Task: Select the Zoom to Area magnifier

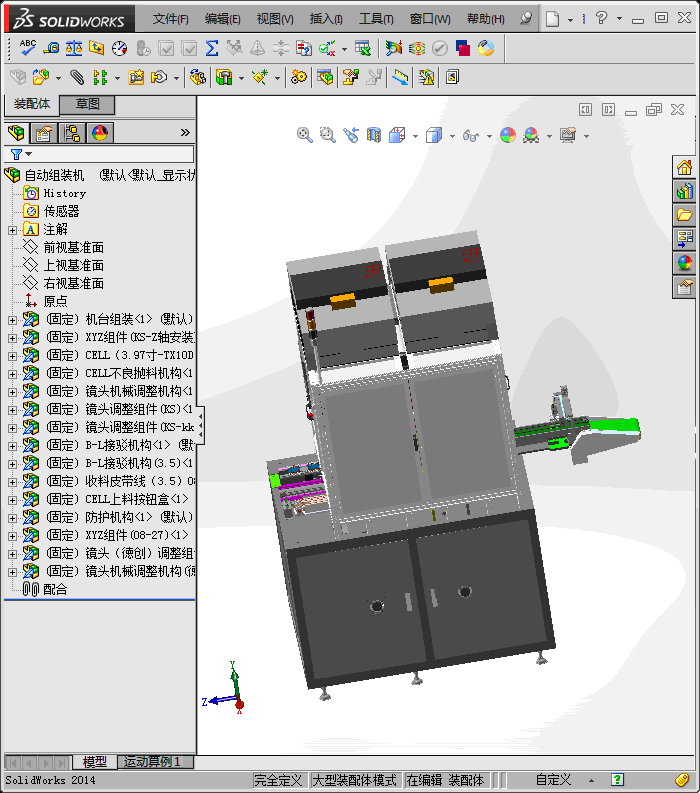Action: [328, 135]
